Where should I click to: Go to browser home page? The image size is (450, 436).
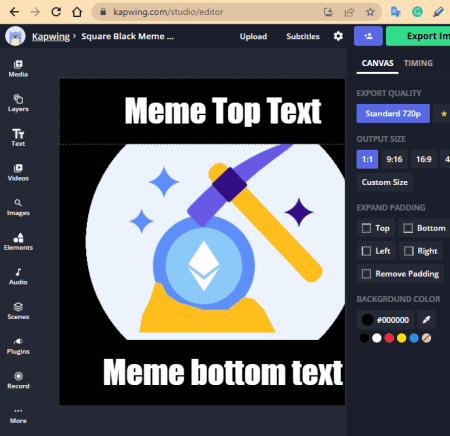[77, 12]
